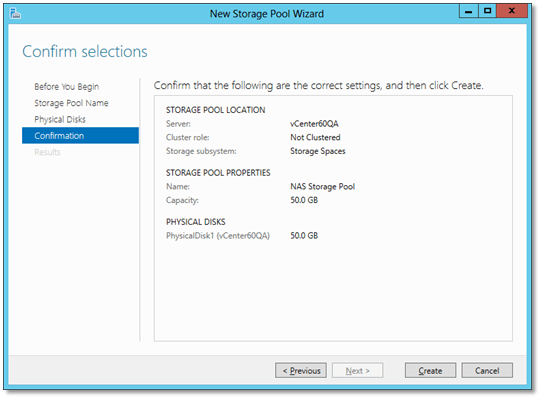
Task: Minimize the New Storage Pool Wizard window
Action: click(x=468, y=11)
